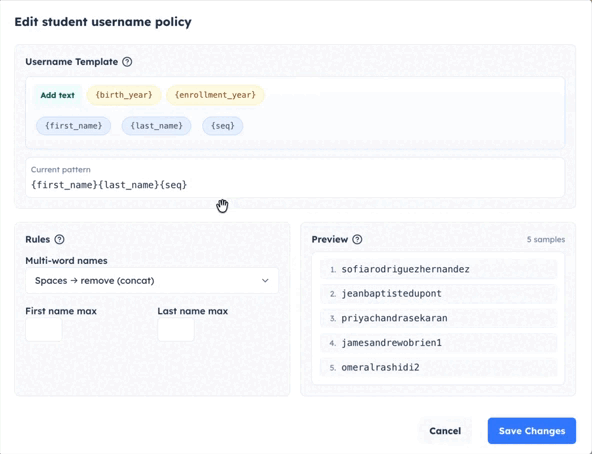Open the Rules help icon

point(59,239)
